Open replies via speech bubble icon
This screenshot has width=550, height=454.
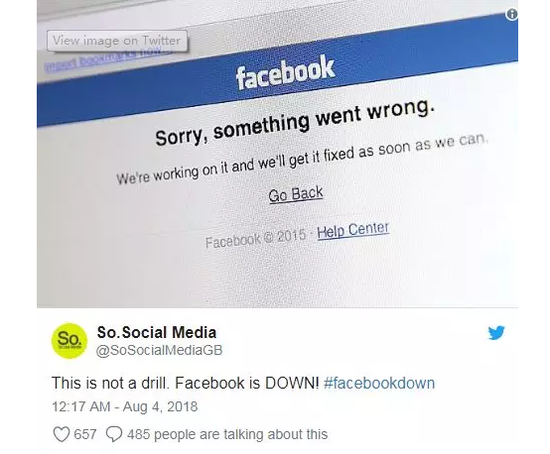pos(114,434)
